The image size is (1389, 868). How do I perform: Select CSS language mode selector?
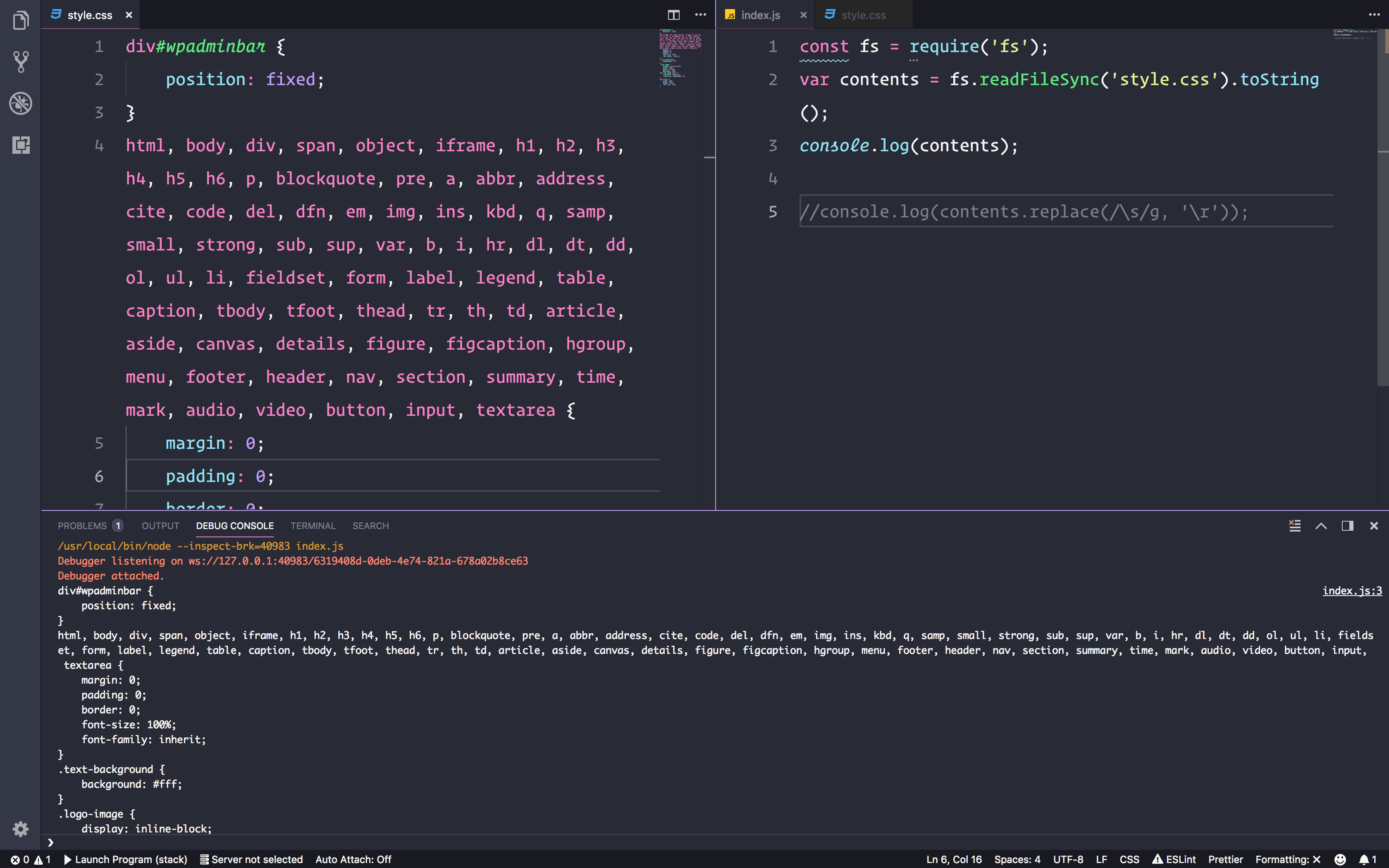pyautogui.click(x=1129, y=859)
